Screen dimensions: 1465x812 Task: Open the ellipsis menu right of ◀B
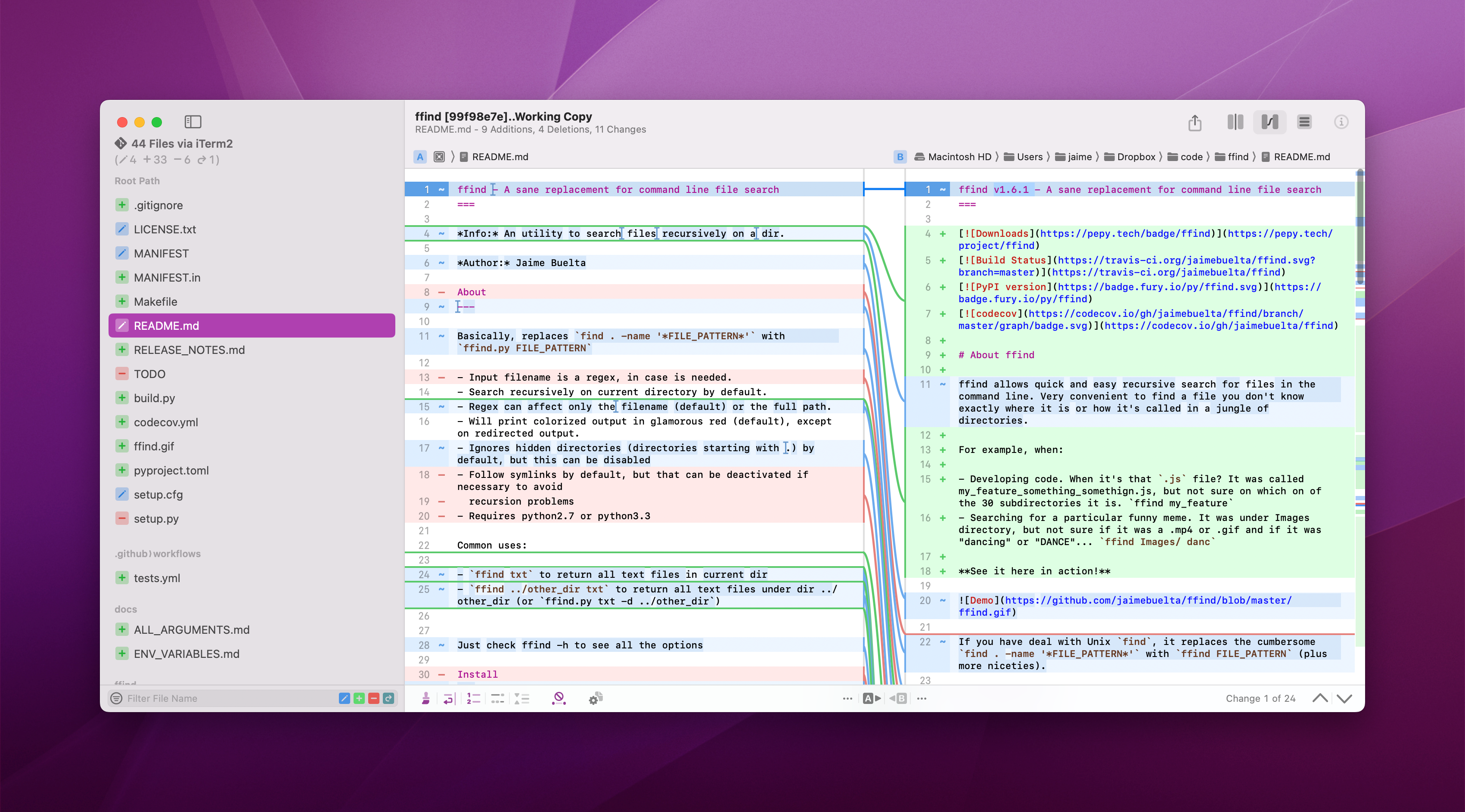click(922, 698)
